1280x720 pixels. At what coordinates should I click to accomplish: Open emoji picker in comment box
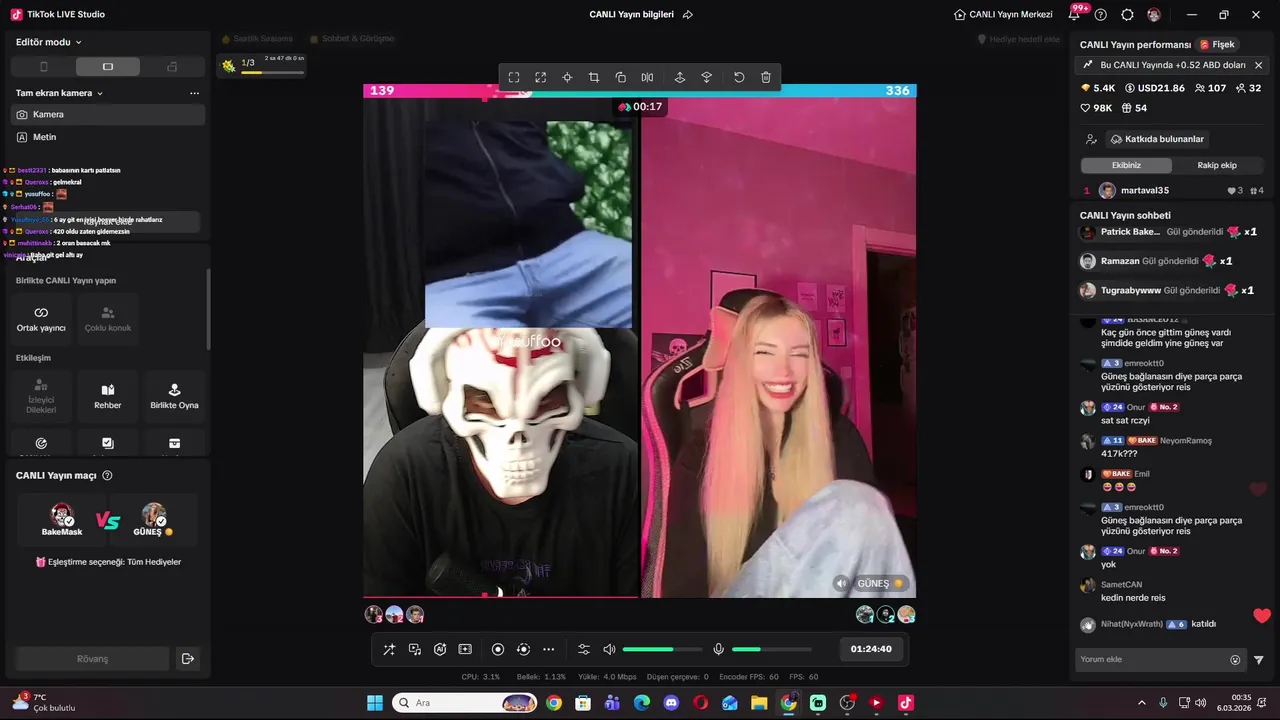point(1235,660)
